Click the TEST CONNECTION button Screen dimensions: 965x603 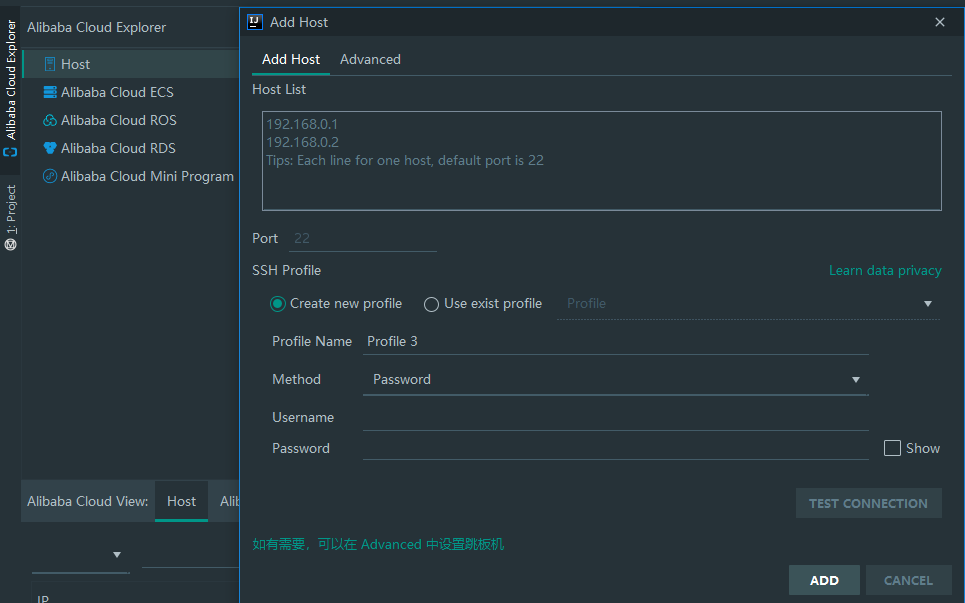[x=868, y=503]
